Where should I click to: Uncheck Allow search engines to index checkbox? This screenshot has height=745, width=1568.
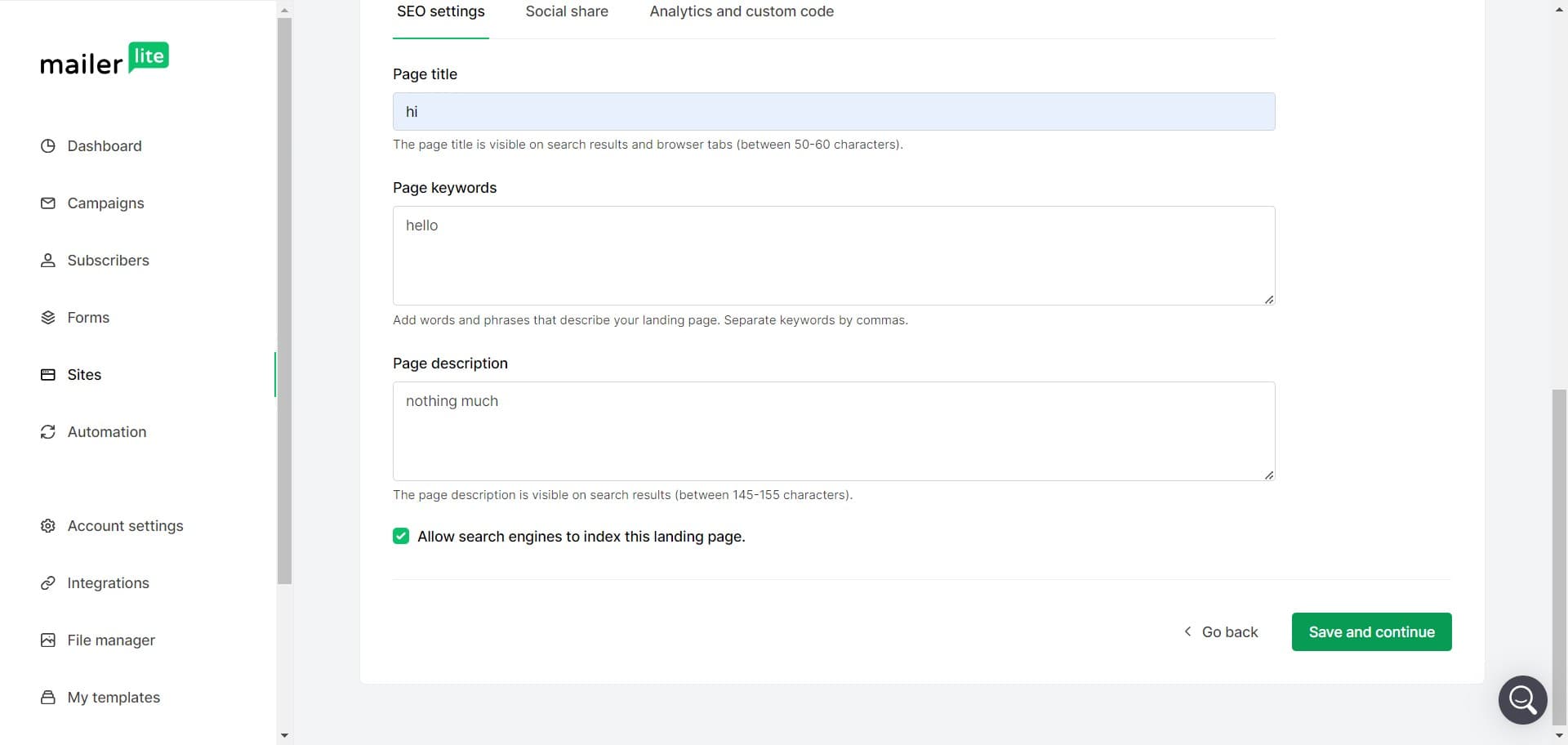click(401, 537)
